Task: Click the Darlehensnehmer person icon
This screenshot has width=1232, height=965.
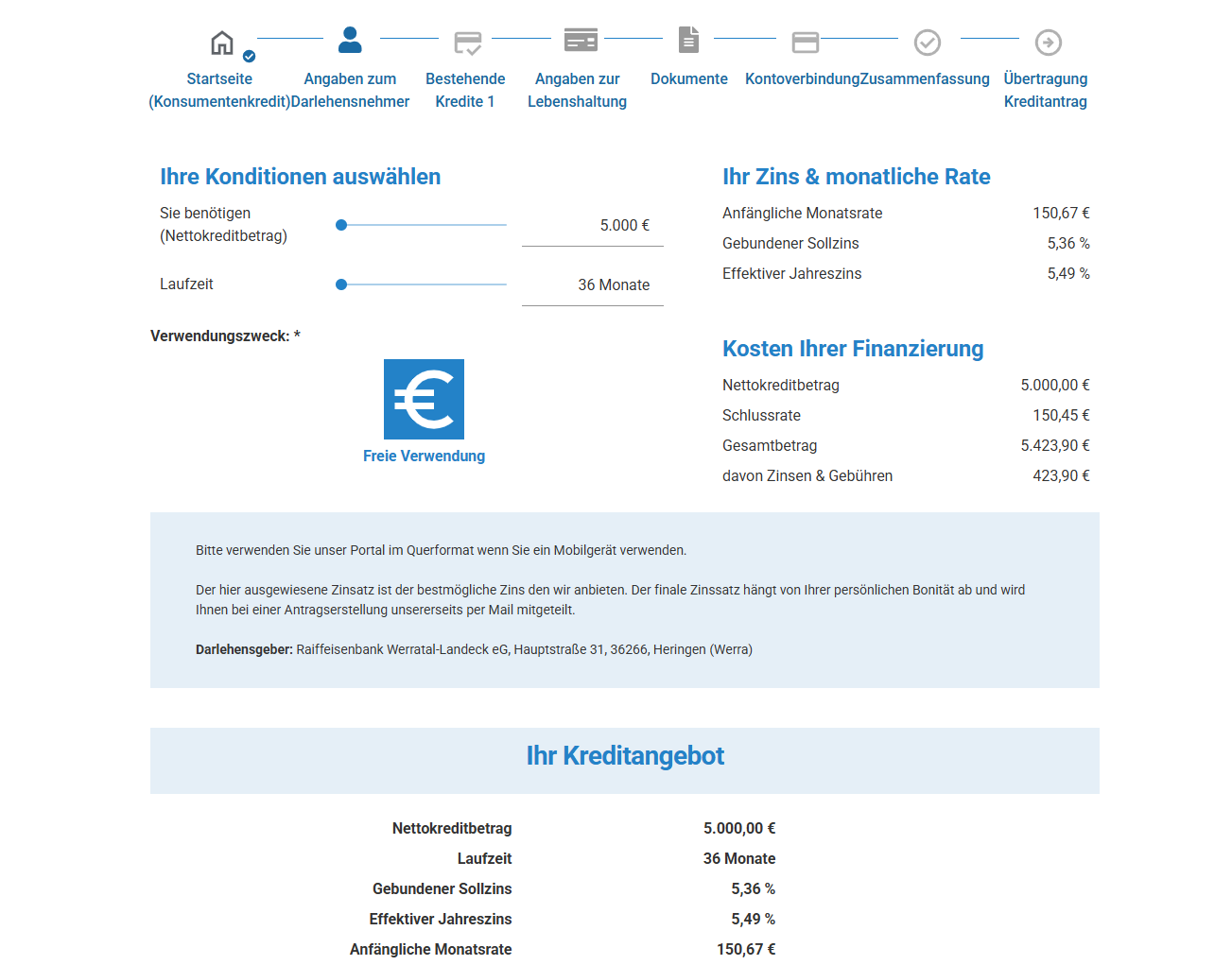Action: (x=350, y=41)
